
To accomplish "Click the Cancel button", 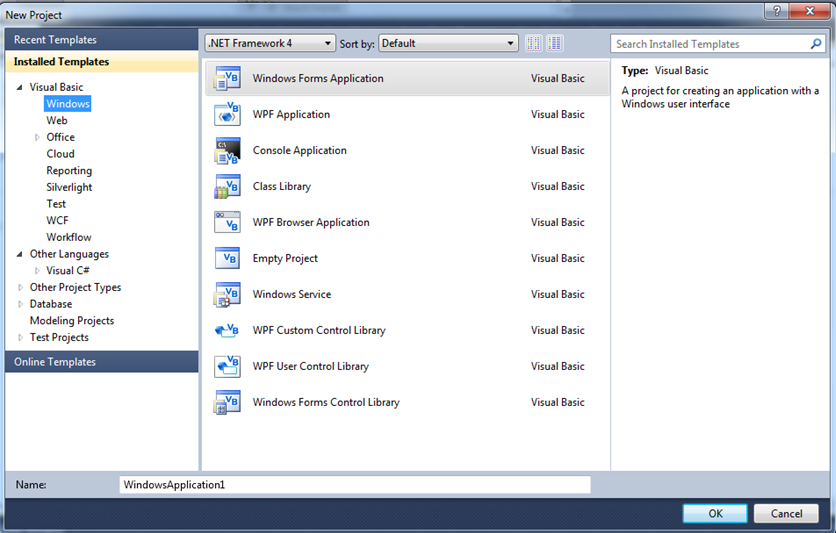I will (x=786, y=513).
